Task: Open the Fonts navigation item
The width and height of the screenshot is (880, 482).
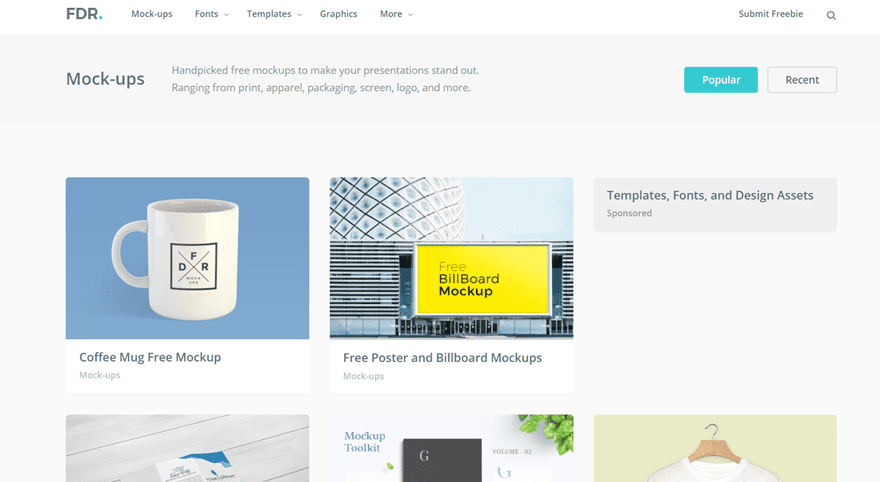Action: coord(207,14)
